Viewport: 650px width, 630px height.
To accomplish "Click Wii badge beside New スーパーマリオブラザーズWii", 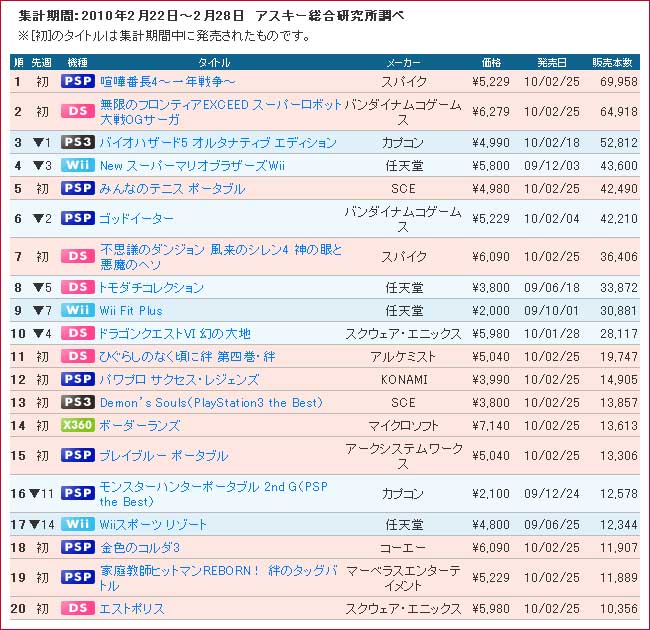I will tap(78, 165).
